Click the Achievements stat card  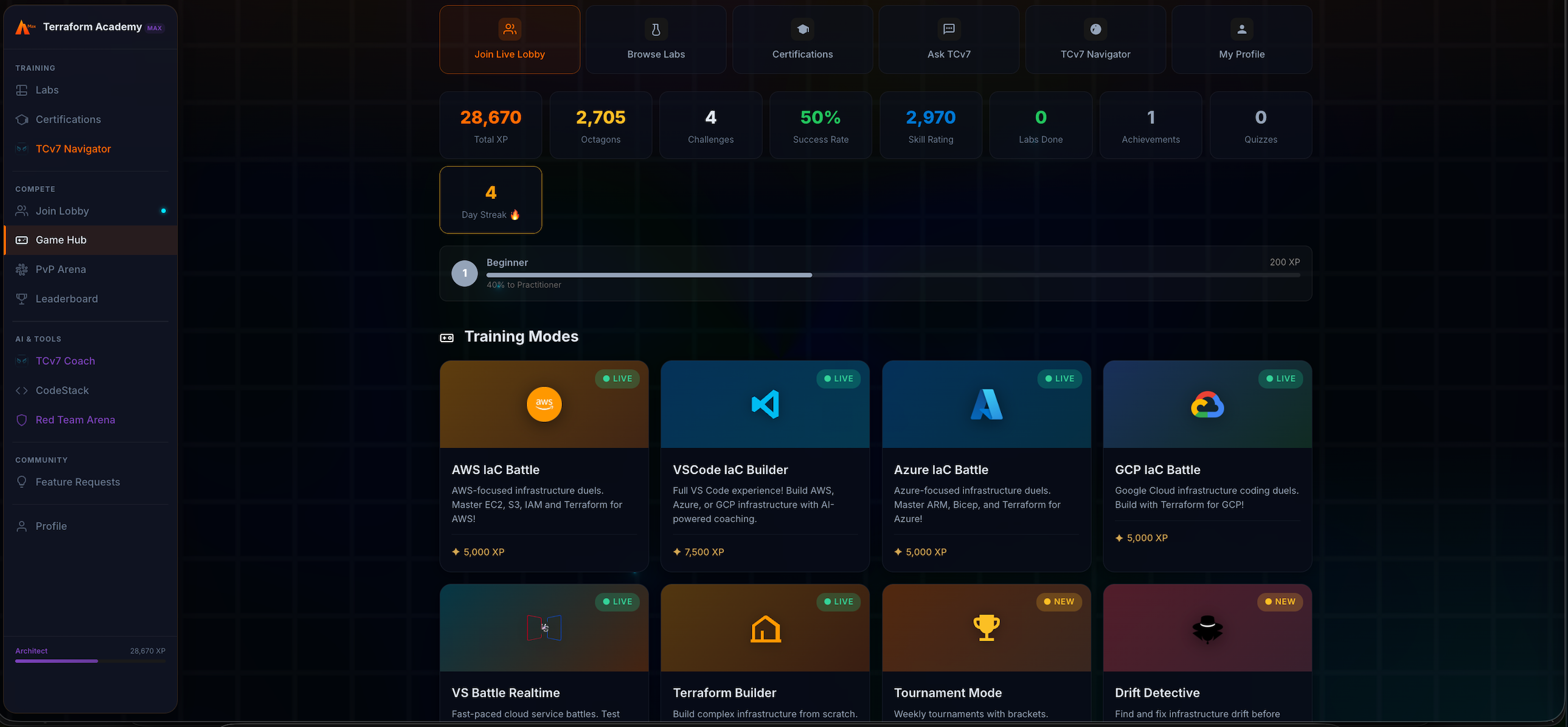[x=1150, y=125]
